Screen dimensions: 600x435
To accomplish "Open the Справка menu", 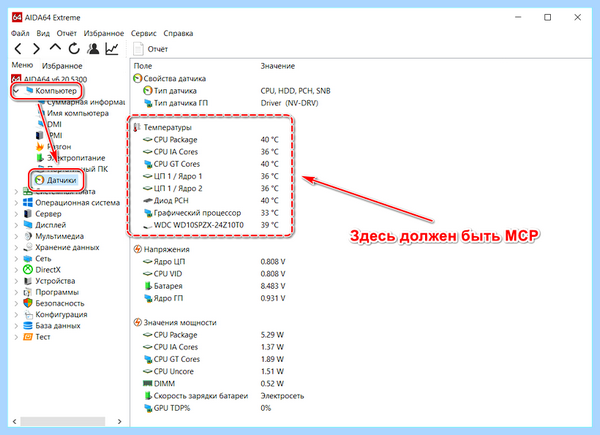I will point(178,33).
